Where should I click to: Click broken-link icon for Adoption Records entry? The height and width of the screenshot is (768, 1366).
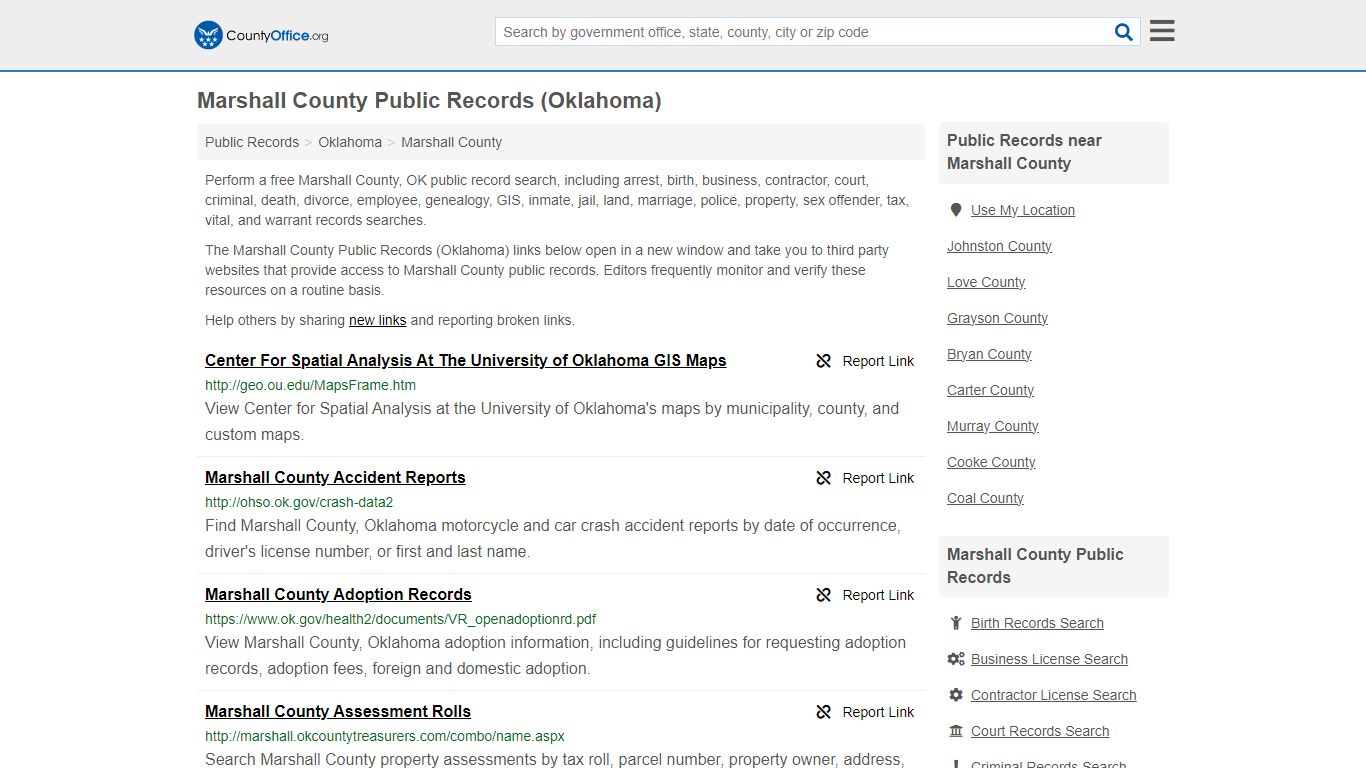pyautogui.click(x=824, y=595)
